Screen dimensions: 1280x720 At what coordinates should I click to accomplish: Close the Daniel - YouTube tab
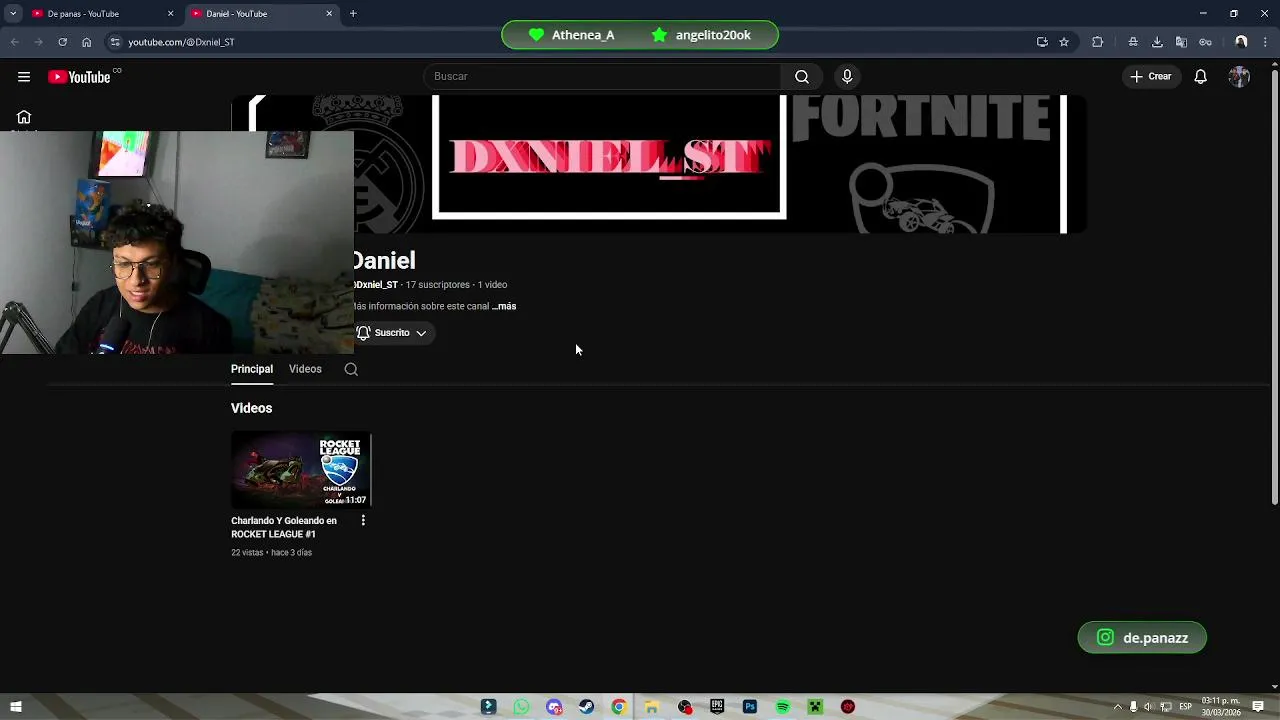329,14
